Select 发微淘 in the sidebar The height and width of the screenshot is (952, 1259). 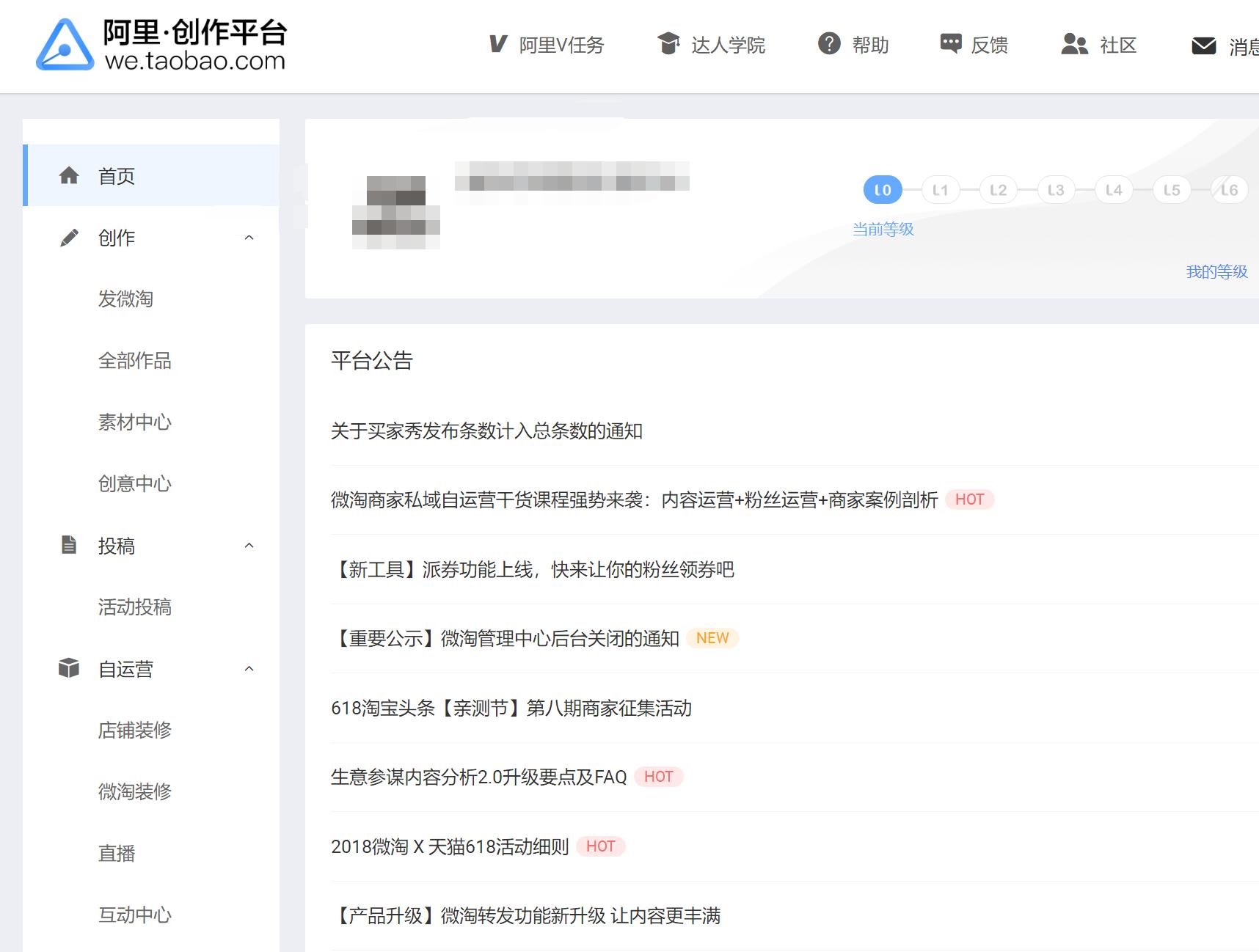[x=126, y=299]
